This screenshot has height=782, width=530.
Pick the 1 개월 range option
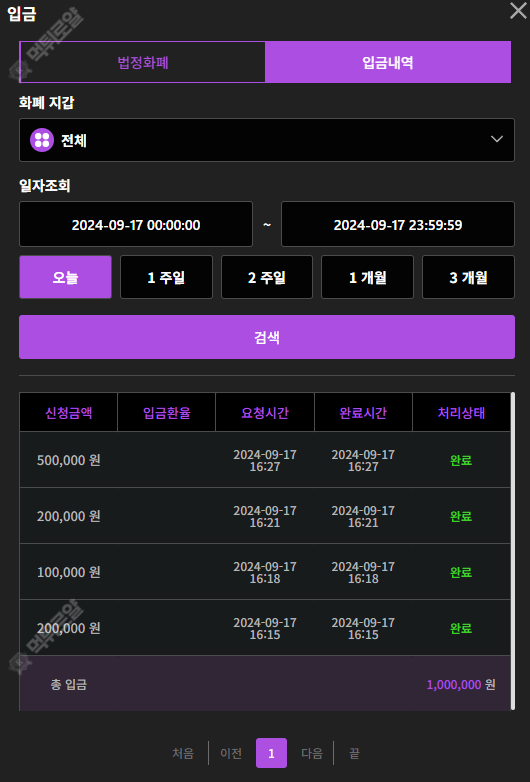pyautogui.click(x=367, y=277)
